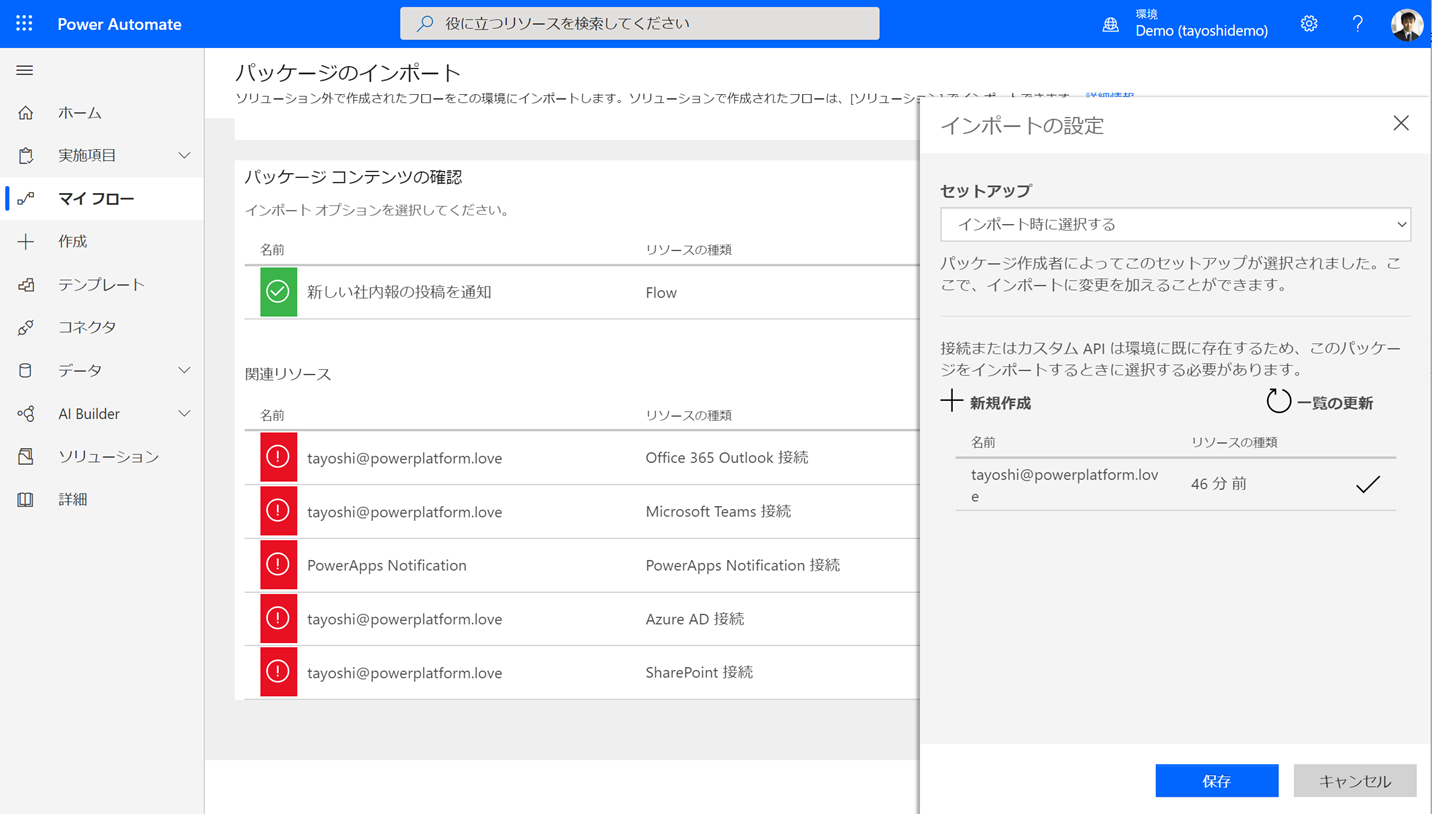Click red alert icon for Microsoft Teams 接続

tap(278, 511)
